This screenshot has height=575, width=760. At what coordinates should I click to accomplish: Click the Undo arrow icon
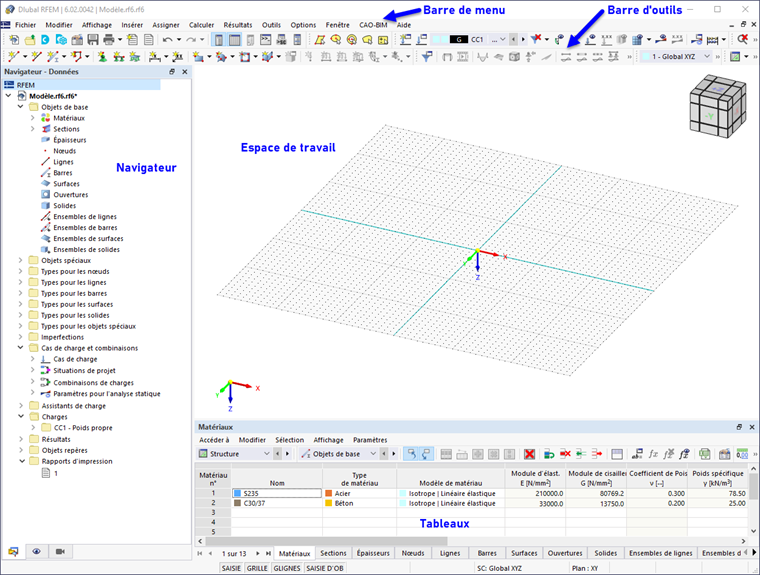click(167, 40)
